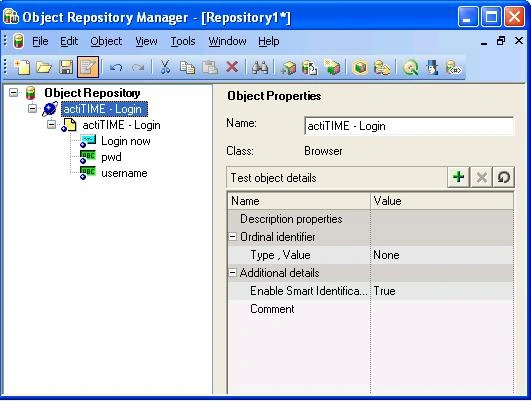Screen dimensions: 531x401
Task: Open Find and Replace binoculars icon
Action: [x=260, y=67]
